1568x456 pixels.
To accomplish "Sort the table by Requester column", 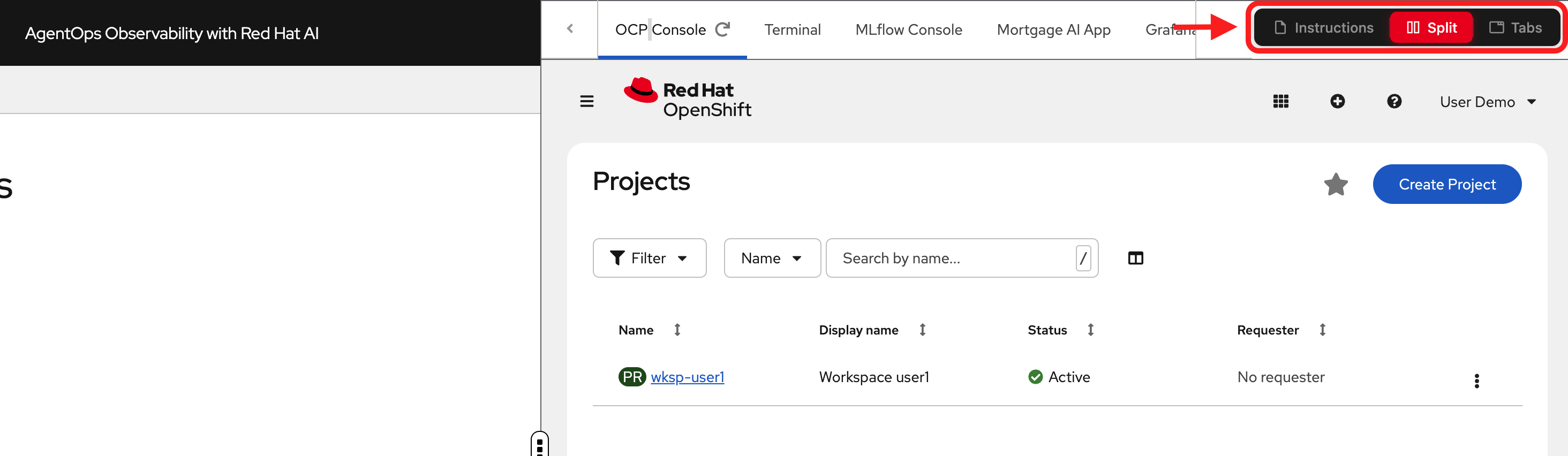I will [x=1322, y=330].
